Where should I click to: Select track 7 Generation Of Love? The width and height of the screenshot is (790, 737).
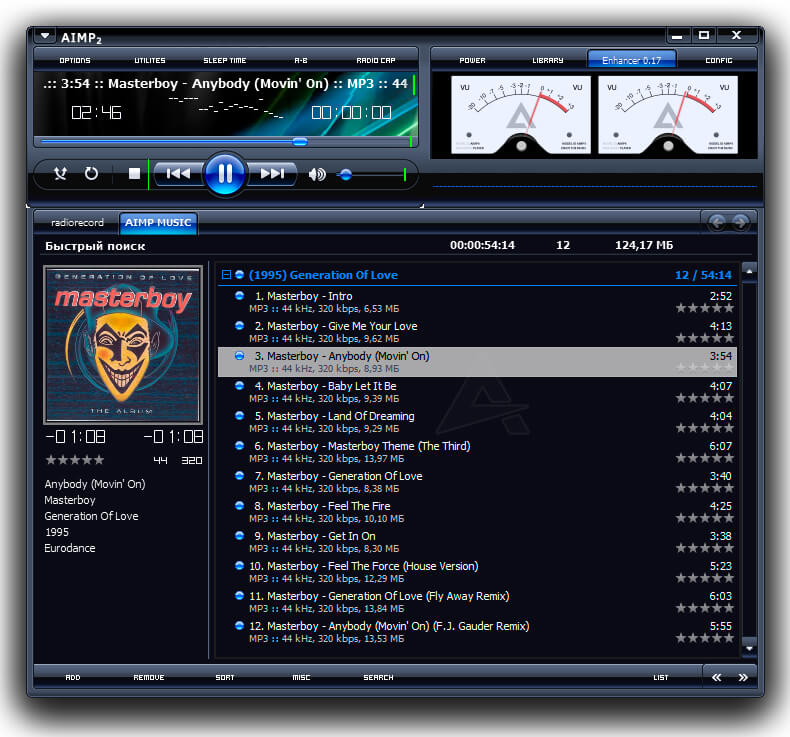[477, 482]
